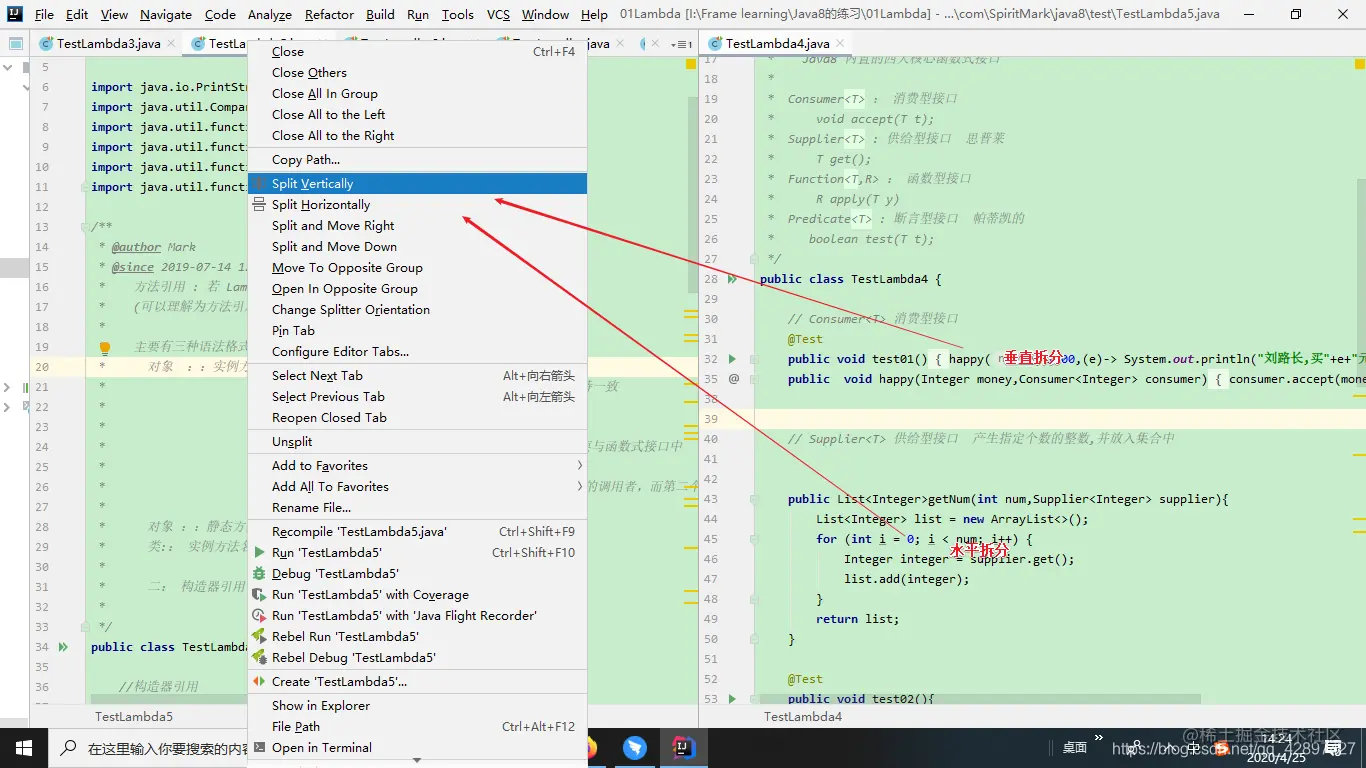The width and height of the screenshot is (1366, 768).
Task: Click 'list.add(integer);' text at line 47
Action: click(x=906, y=579)
